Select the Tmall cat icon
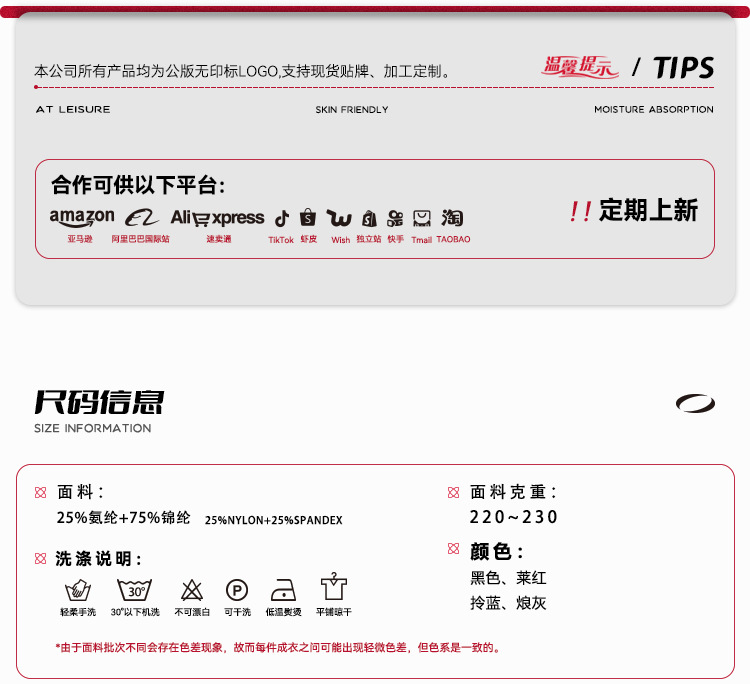750x684 pixels. pos(422,219)
